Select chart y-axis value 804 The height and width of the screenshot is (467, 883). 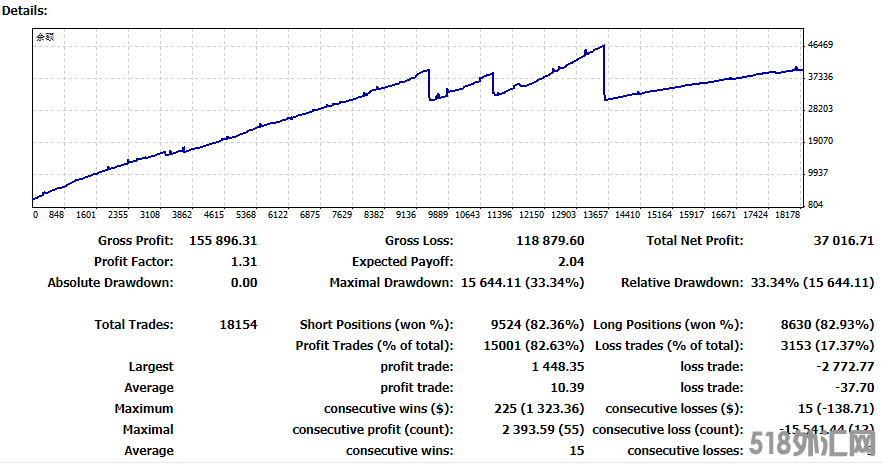(x=815, y=205)
